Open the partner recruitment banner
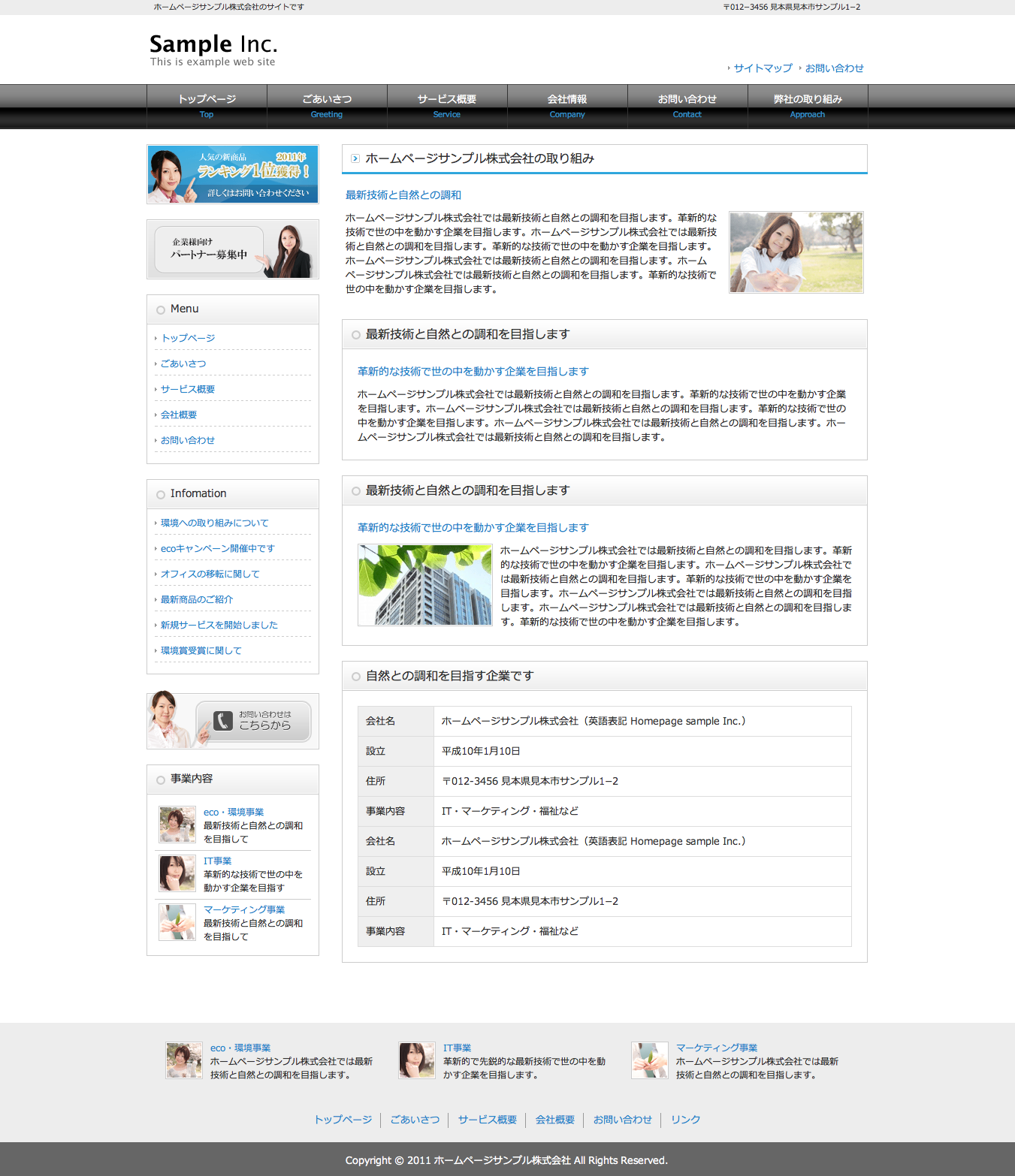Screen dimensions: 1015x1176 pos(233,249)
